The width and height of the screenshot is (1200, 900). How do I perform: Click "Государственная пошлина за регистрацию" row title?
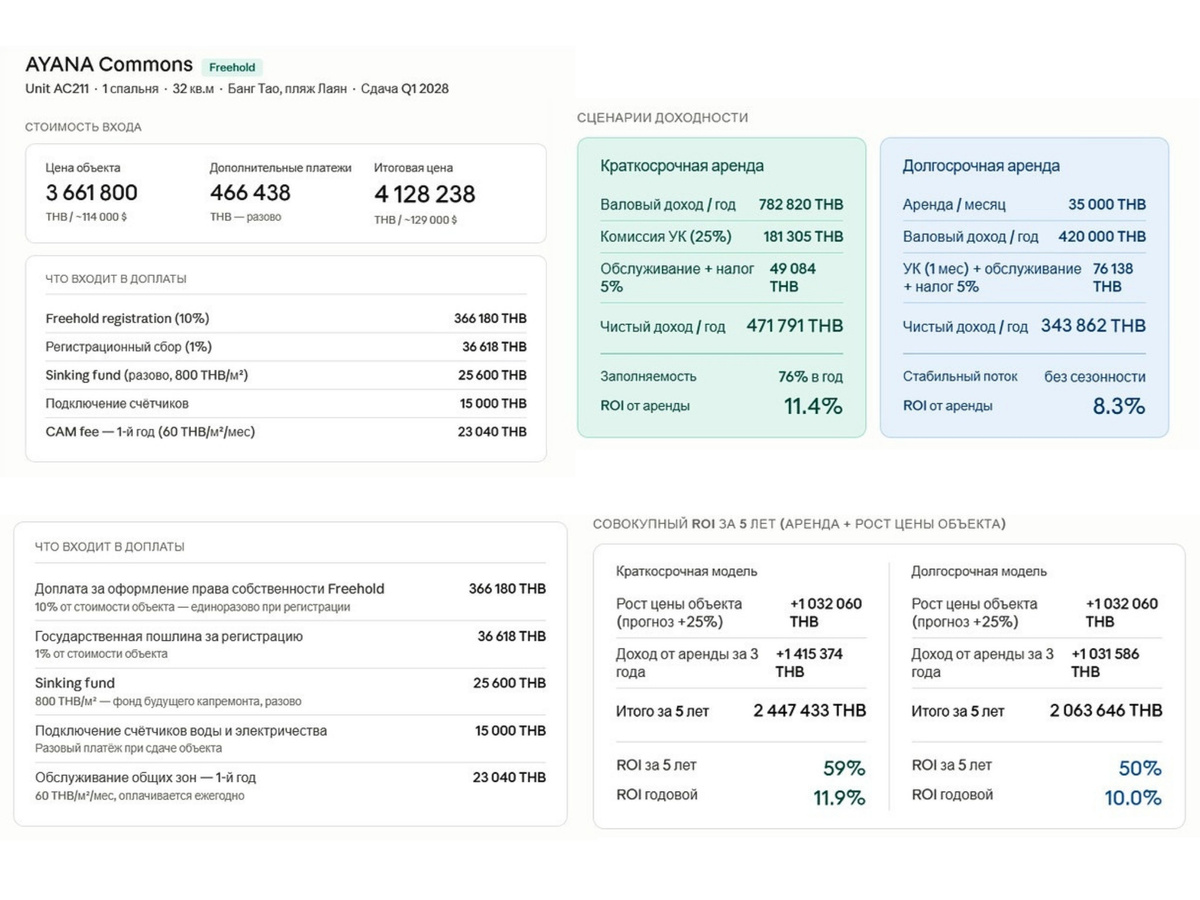(169, 636)
